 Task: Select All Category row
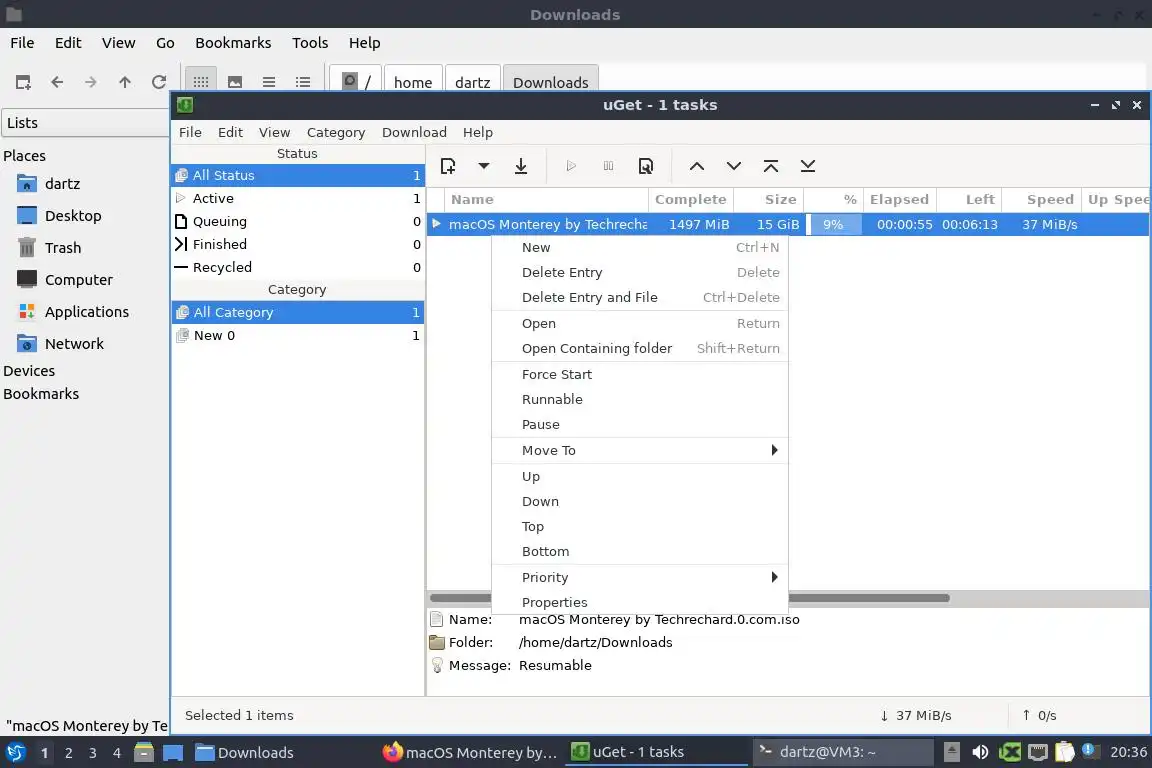click(298, 312)
